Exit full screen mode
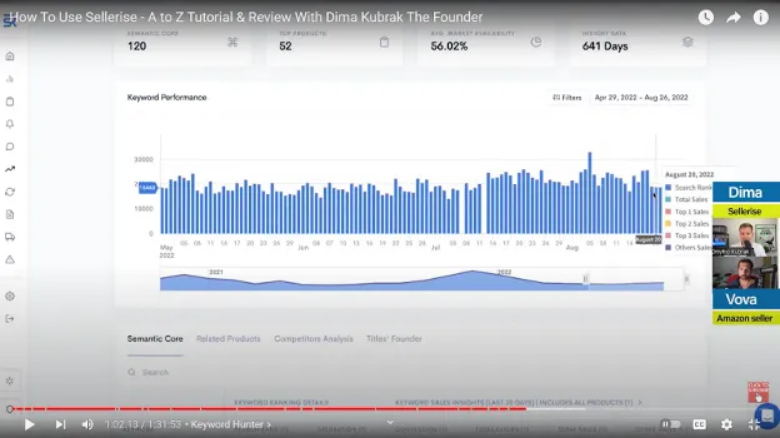This screenshot has width=780, height=438. click(x=754, y=425)
